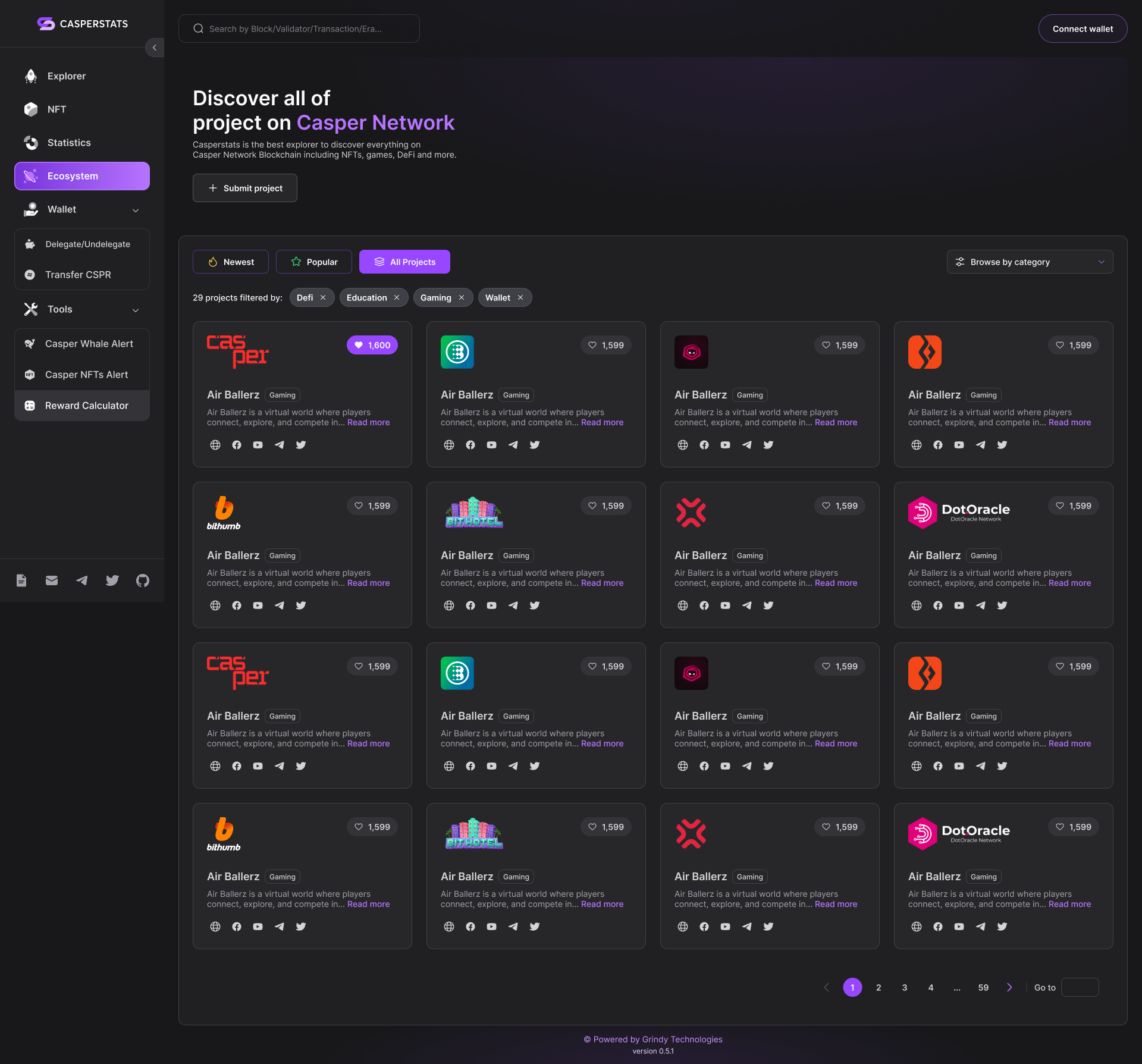This screenshot has height=1064, width=1142.
Task: Expand the Wallet sidebar menu
Action: tap(135, 210)
